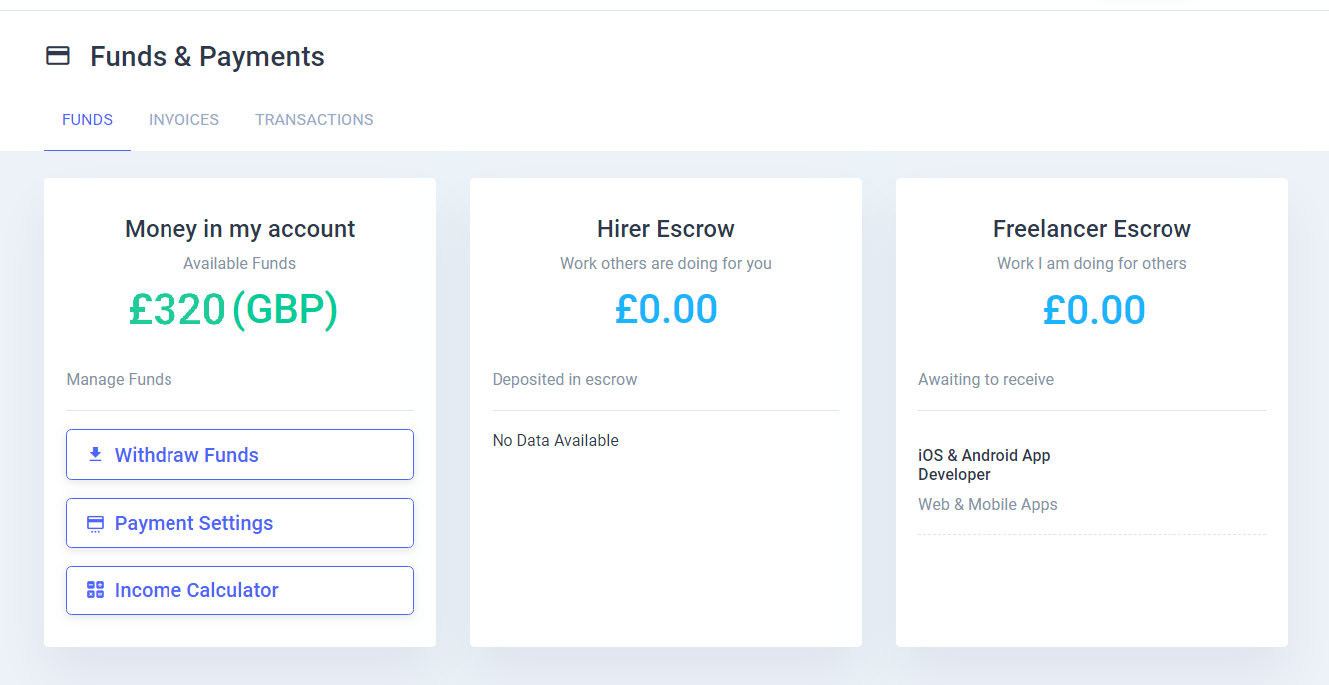Click the card icon on Payment Settings

click(x=95, y=523)
